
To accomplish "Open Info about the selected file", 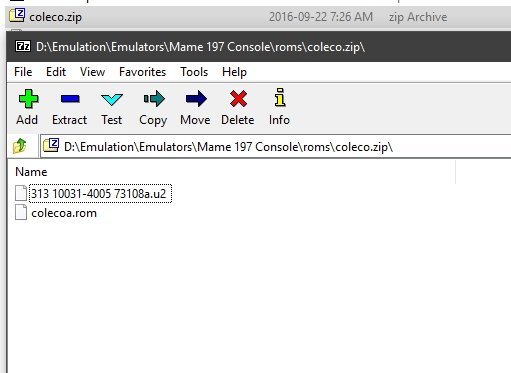I will coord(280,97).
